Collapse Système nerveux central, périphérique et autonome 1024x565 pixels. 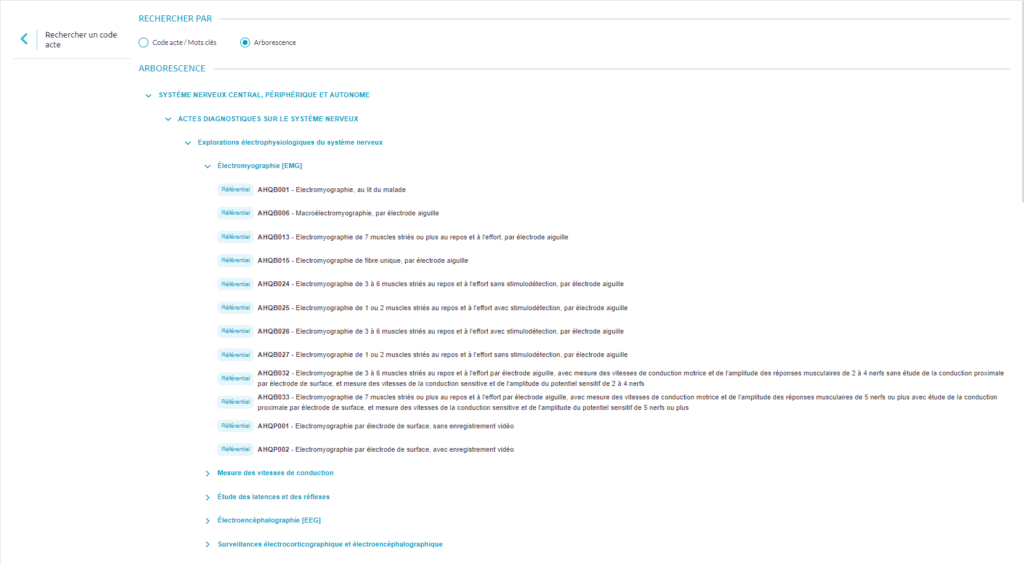point(149,95)
